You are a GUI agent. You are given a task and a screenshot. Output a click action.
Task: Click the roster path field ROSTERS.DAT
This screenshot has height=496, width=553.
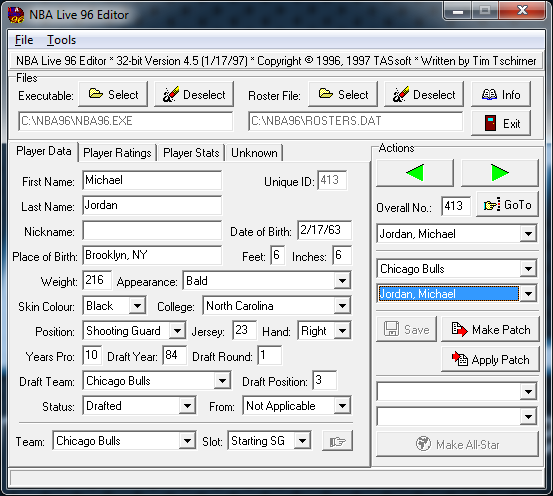point(356,121)
